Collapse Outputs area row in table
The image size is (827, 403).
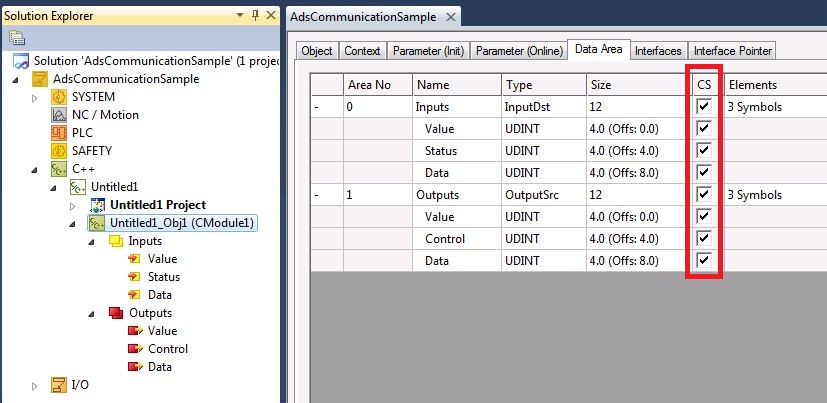pos(316,195)
